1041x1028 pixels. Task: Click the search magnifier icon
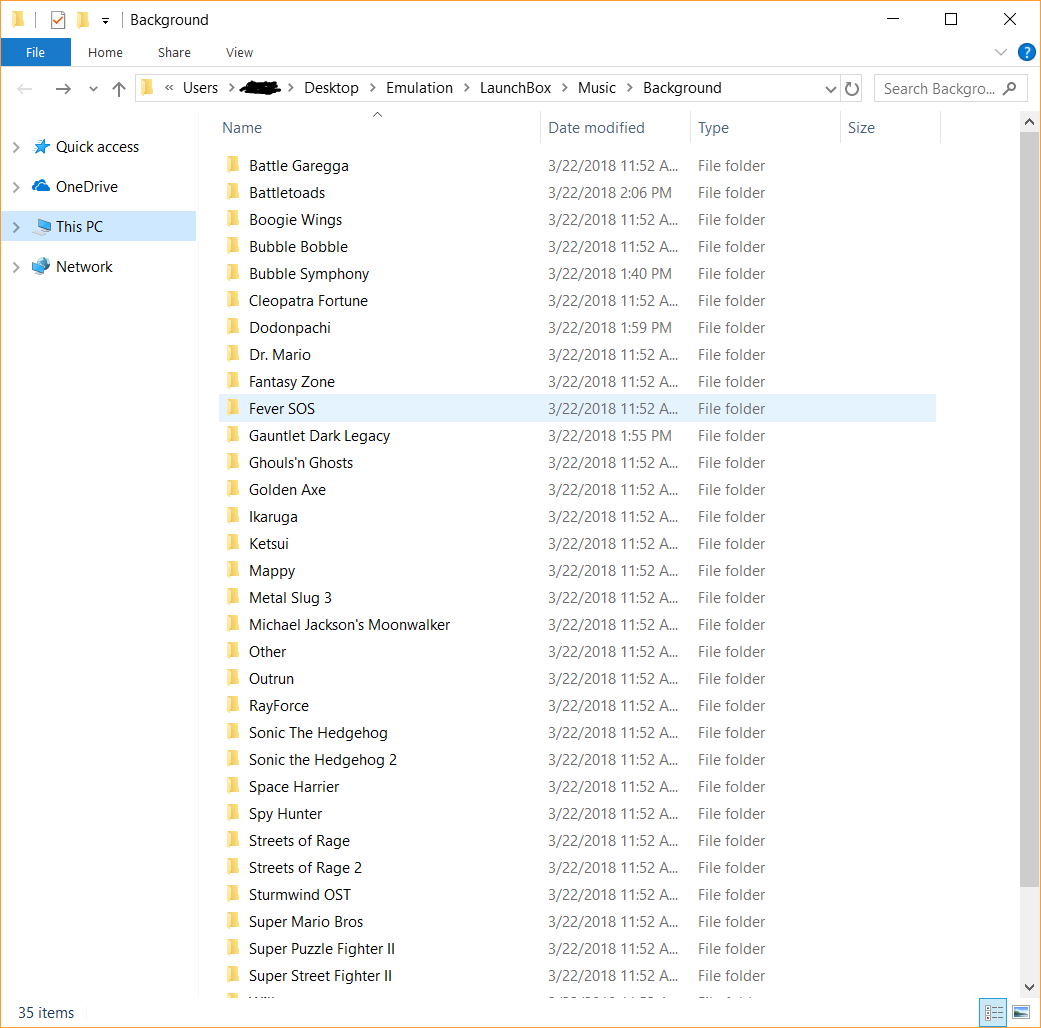1010,88
